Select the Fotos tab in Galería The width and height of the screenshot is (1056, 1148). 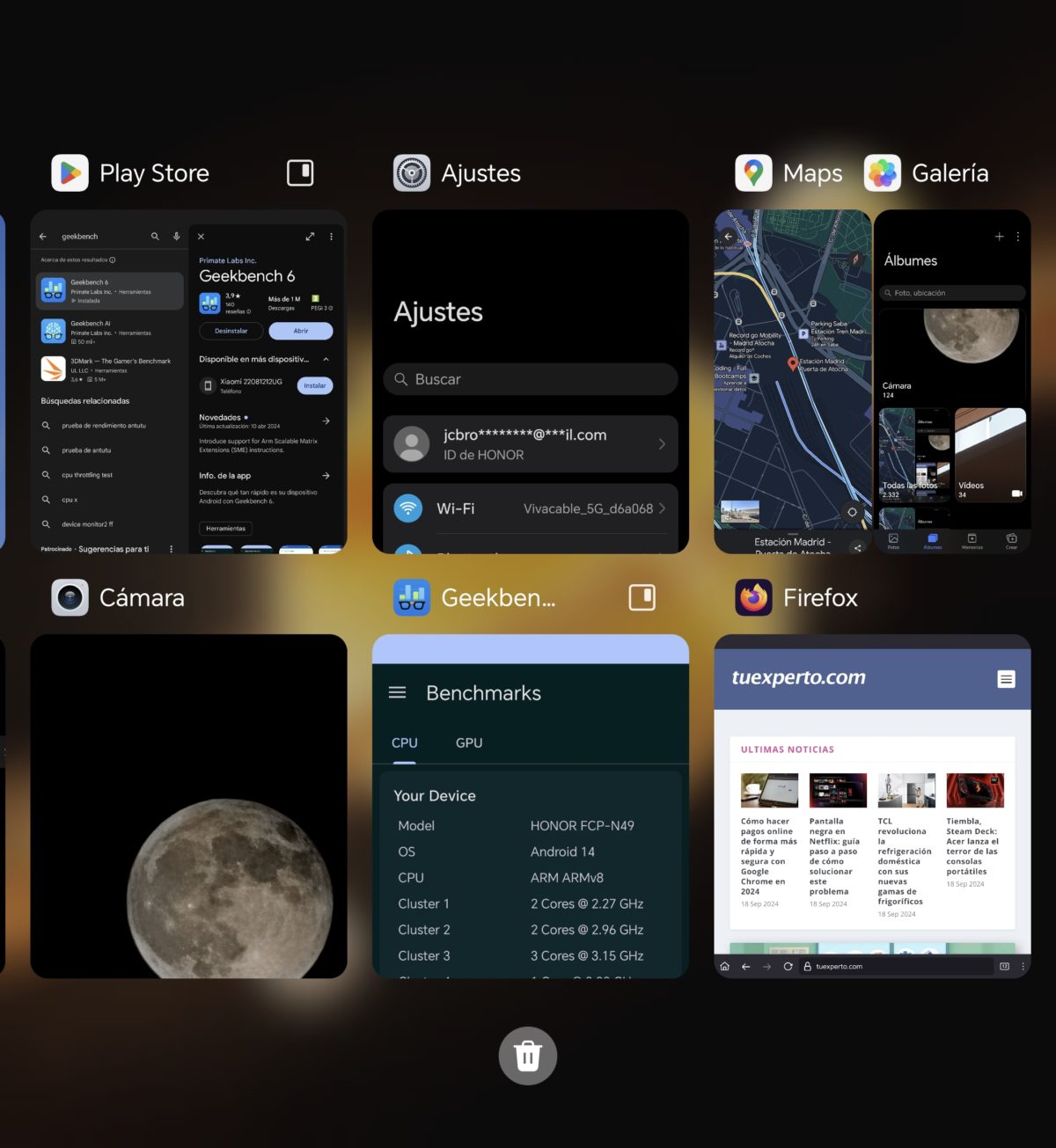(892, 542)
